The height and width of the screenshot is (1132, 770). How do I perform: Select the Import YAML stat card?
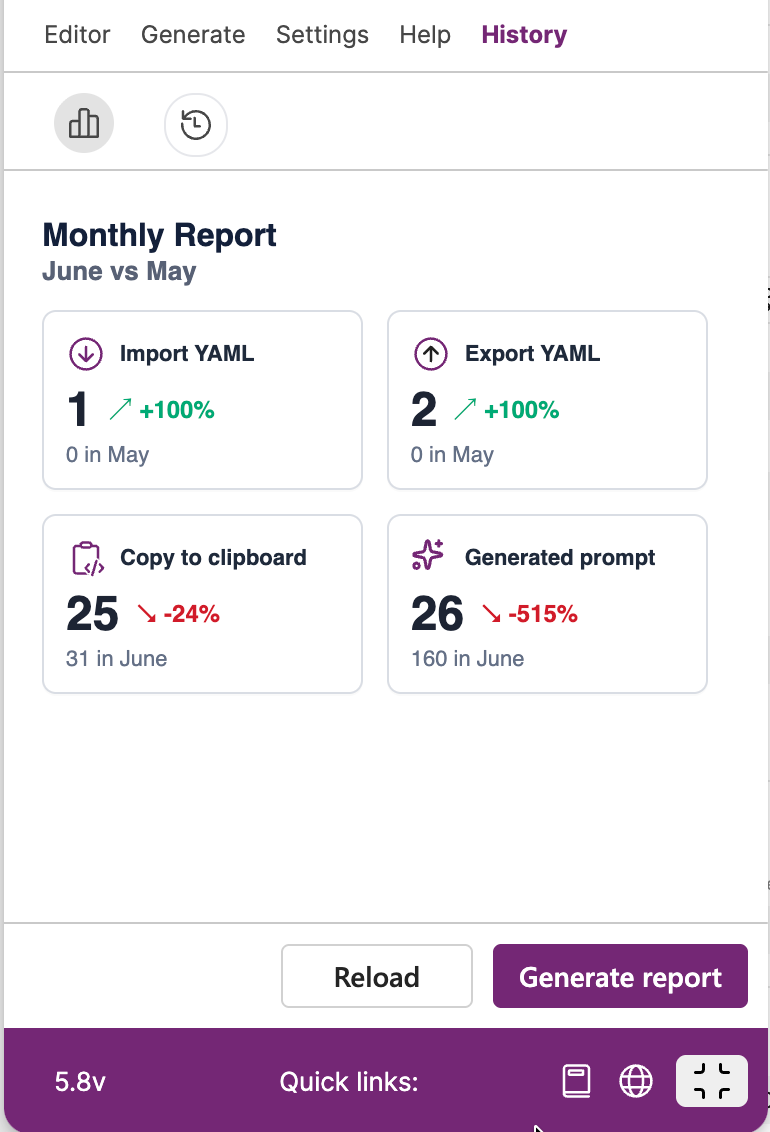click(202, 400)
